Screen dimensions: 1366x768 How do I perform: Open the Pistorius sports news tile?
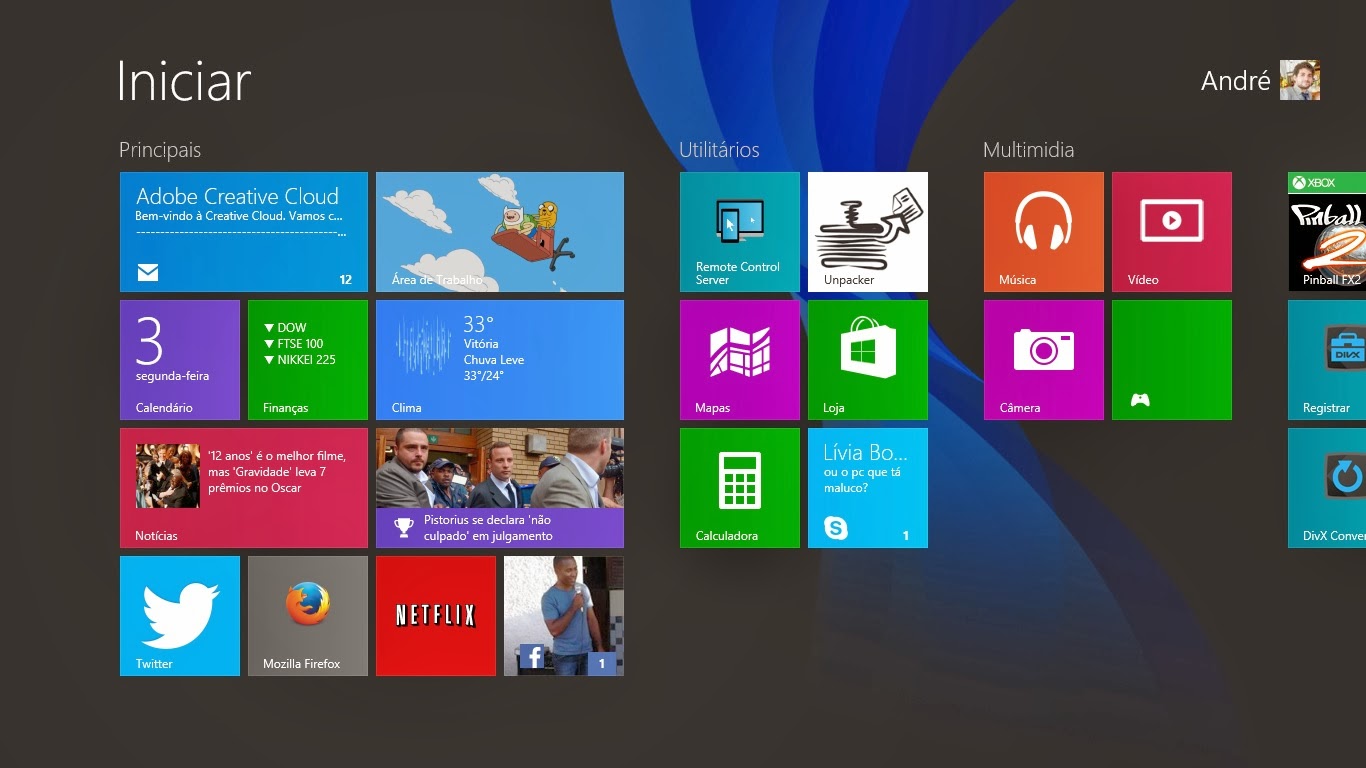click(500, 488)
